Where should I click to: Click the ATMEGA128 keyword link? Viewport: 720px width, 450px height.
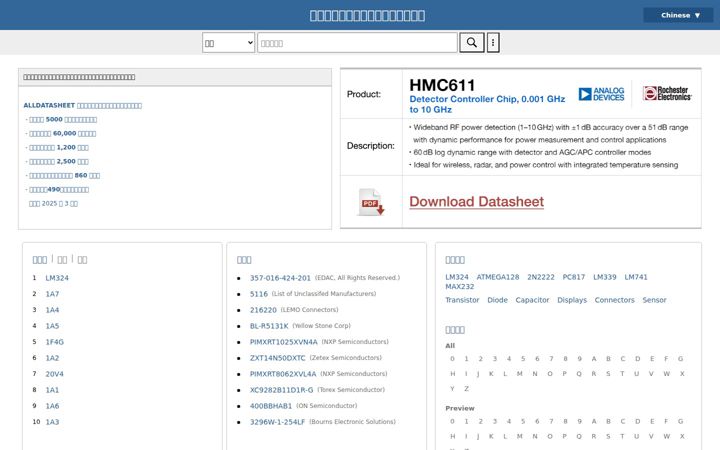coord(498,277)
